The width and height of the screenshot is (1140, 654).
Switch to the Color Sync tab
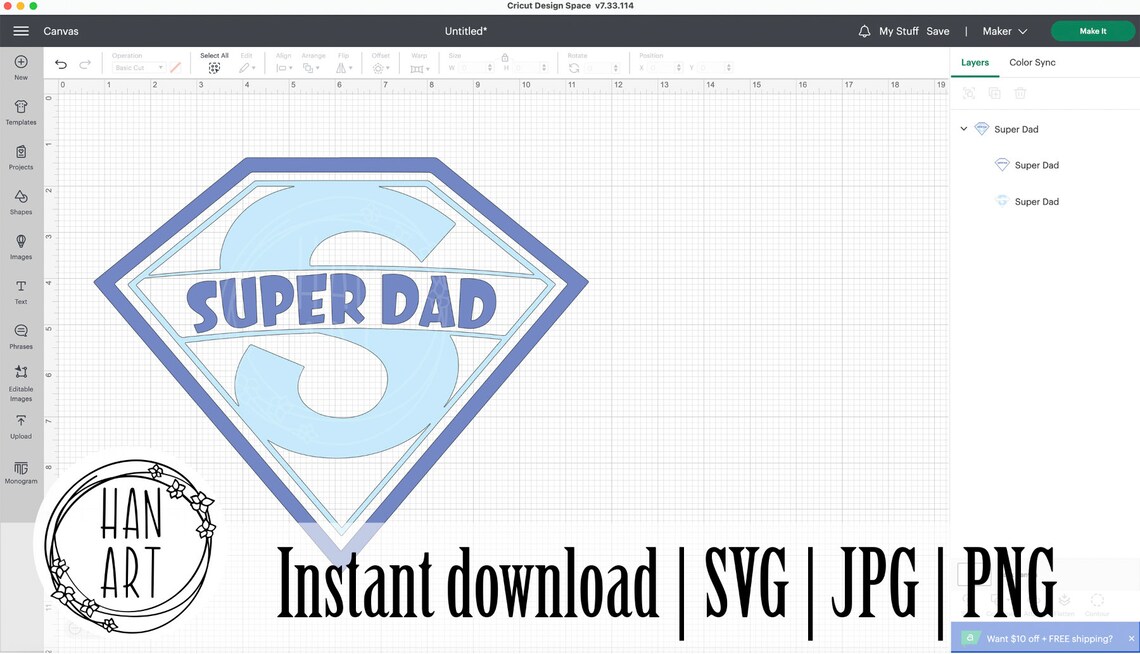1032,62
